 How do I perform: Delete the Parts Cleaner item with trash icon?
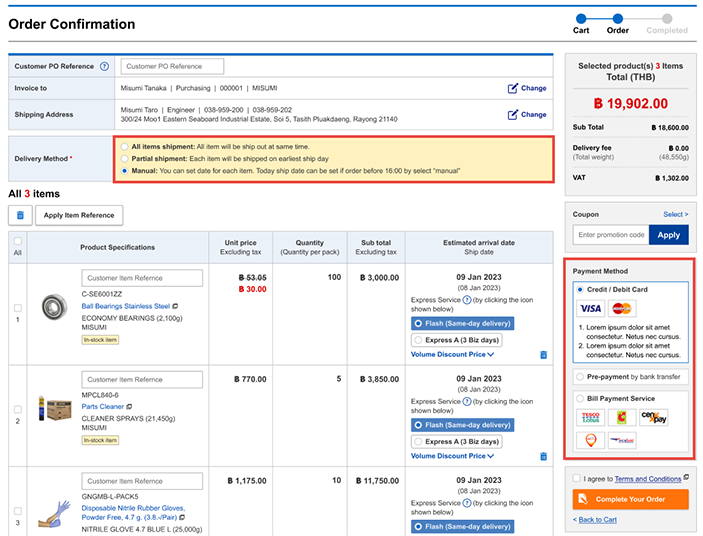point(543,456)
